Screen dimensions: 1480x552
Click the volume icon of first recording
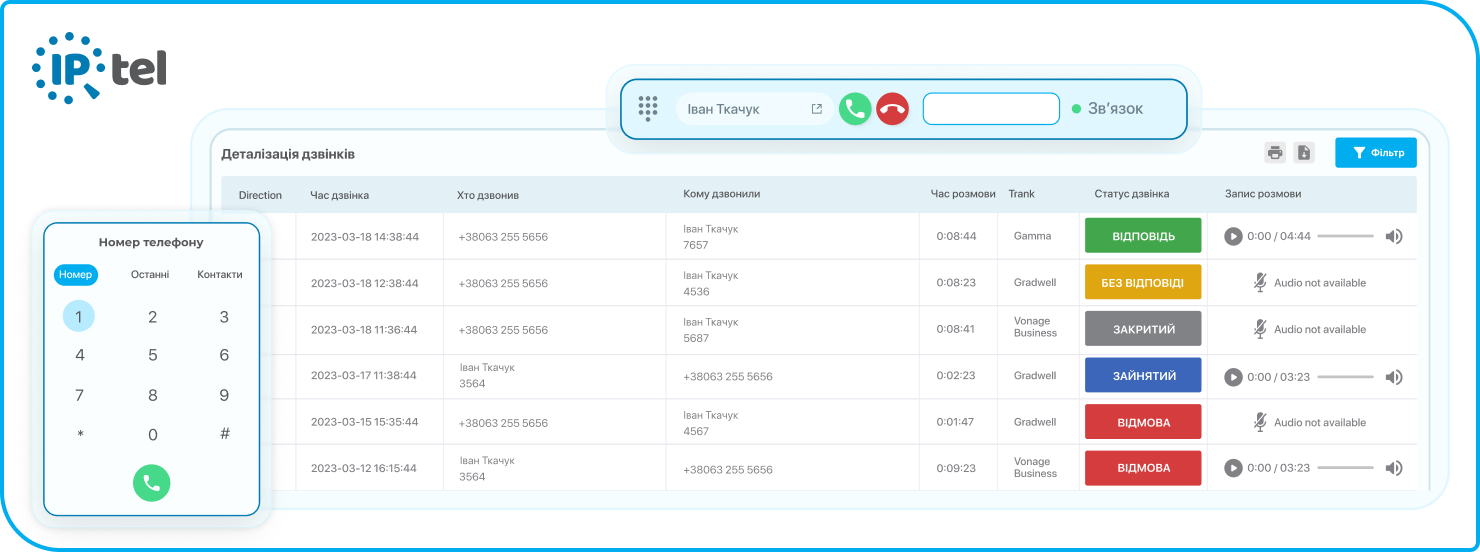1394,237
